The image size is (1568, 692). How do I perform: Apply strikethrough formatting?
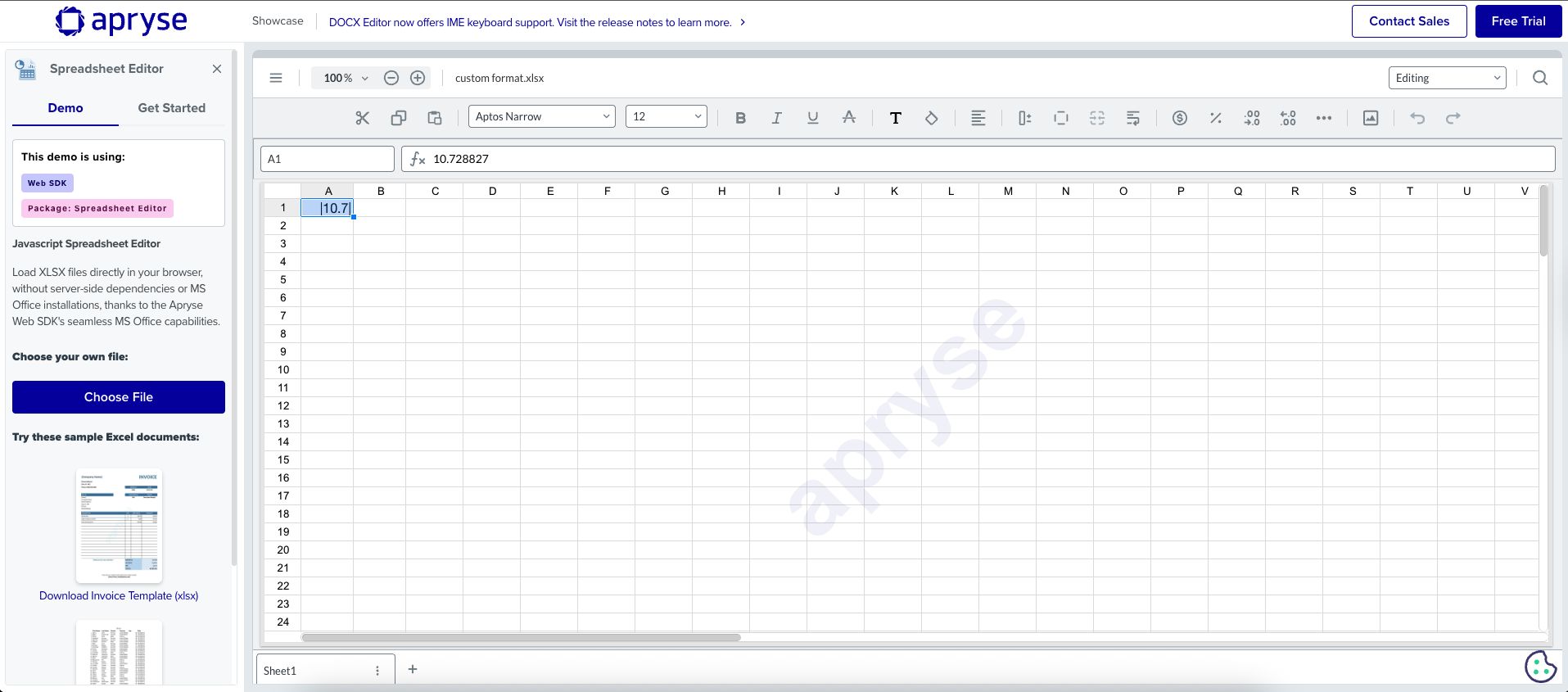849,118
